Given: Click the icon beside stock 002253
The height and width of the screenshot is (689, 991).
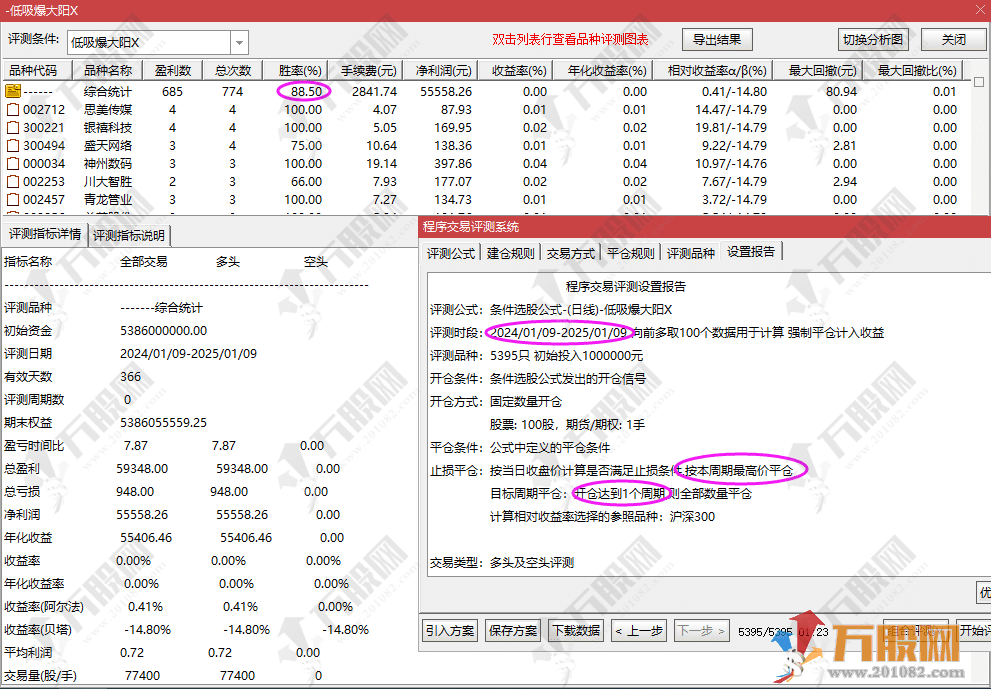Looking at the screenshot, I should coord(13,181).
